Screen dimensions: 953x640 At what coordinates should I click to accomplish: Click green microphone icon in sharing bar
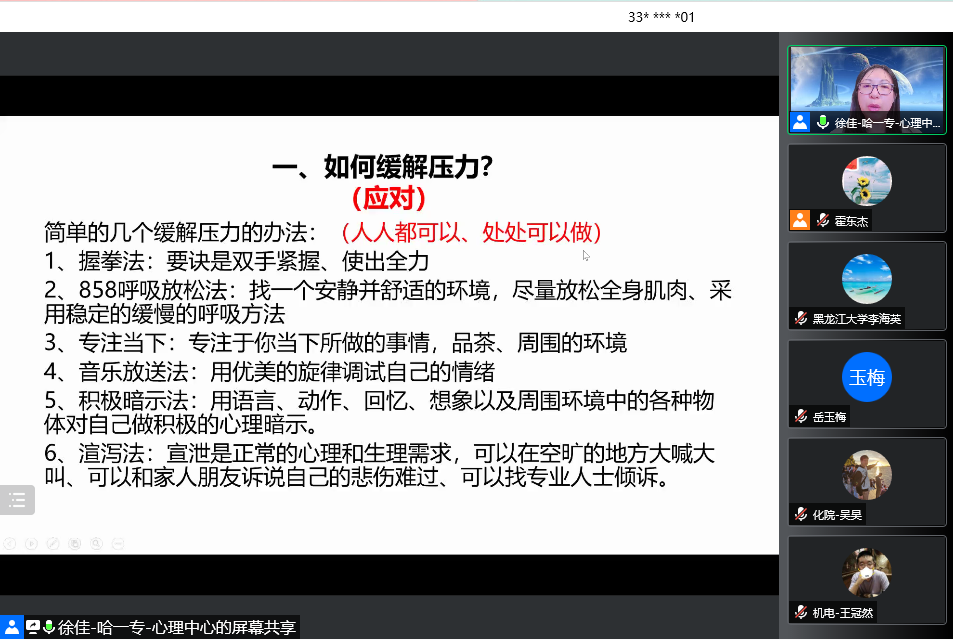[49, 627]
